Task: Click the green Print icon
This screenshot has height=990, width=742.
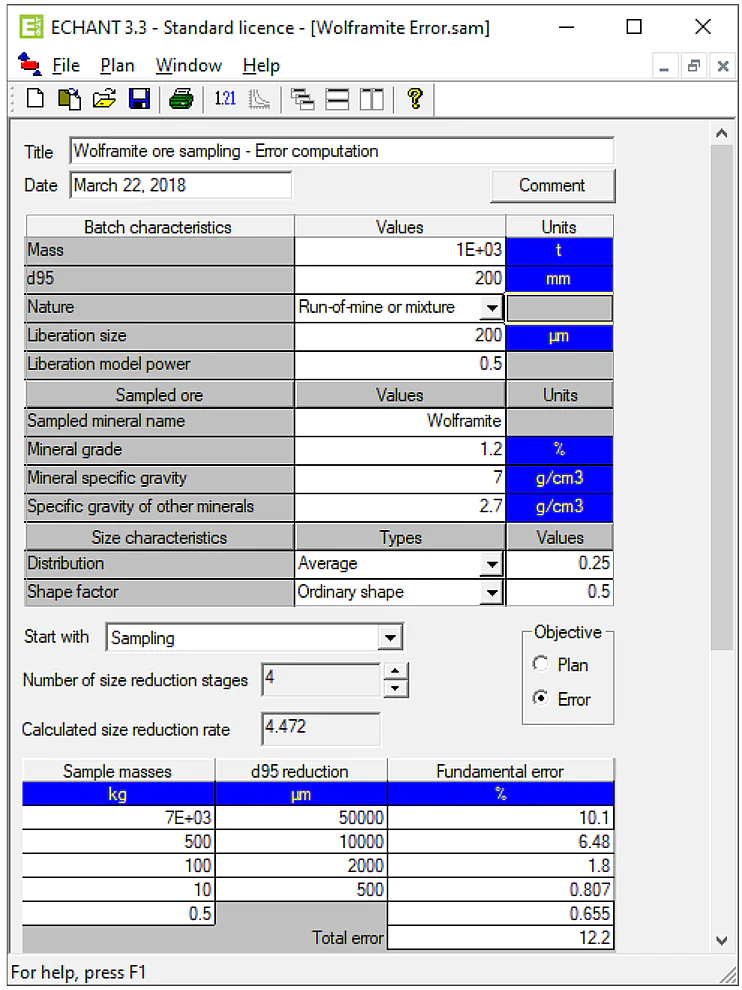Action: pyautogui.click(x=181, y=99)
